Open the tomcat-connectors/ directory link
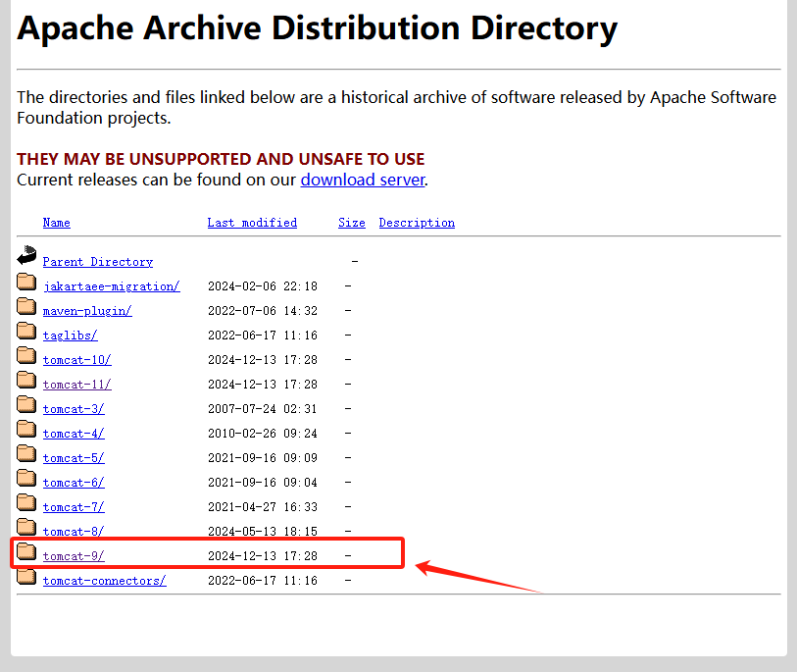798x672 pixels. click(104, 581)
